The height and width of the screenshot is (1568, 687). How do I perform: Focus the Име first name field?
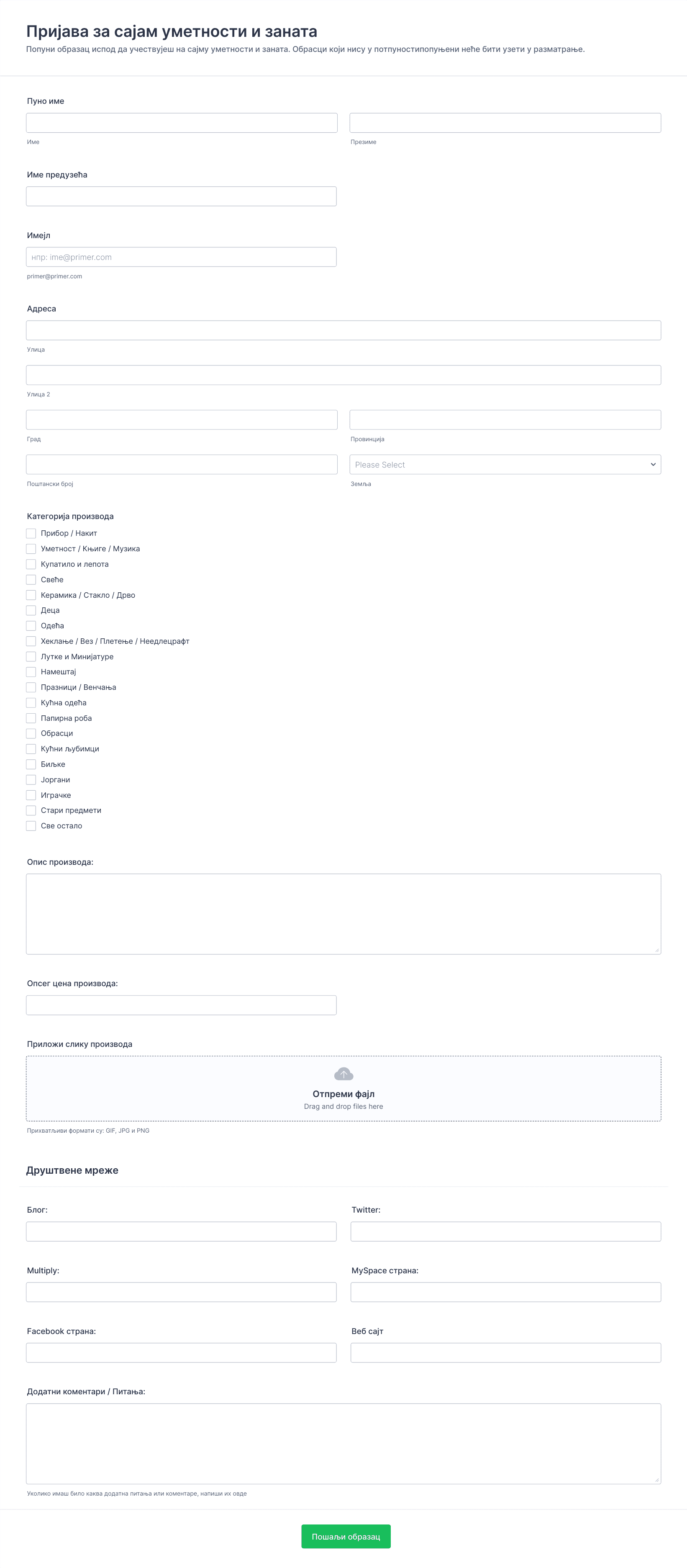[x=181, y=123]
